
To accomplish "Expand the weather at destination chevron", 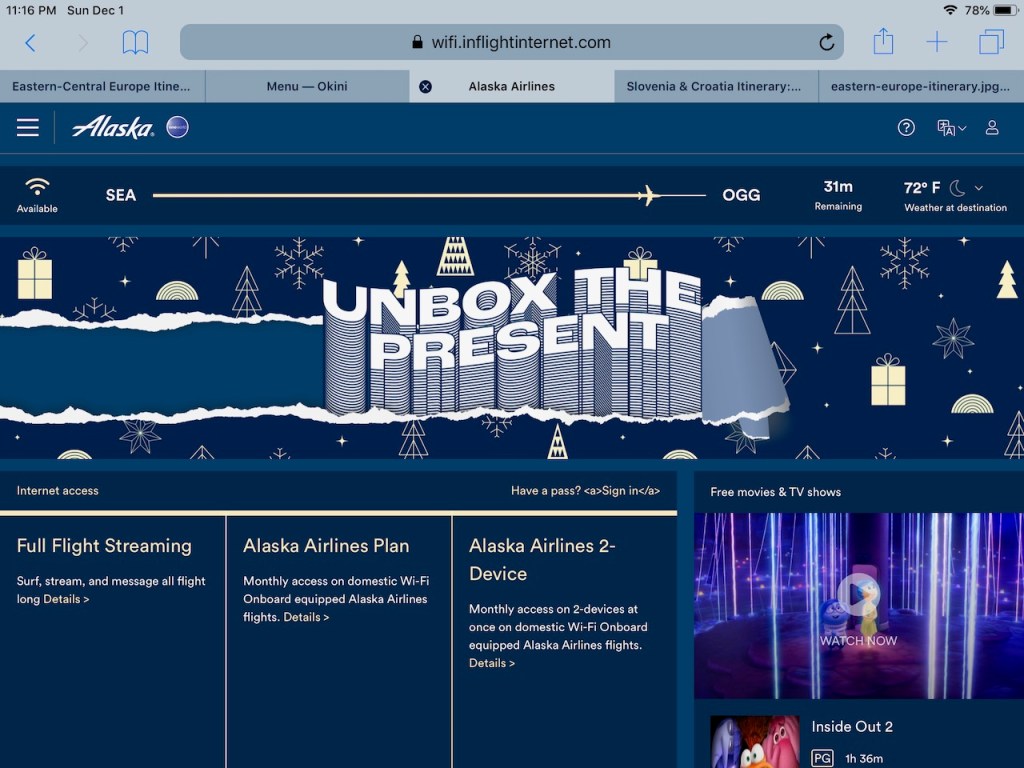I will point(978,188).
